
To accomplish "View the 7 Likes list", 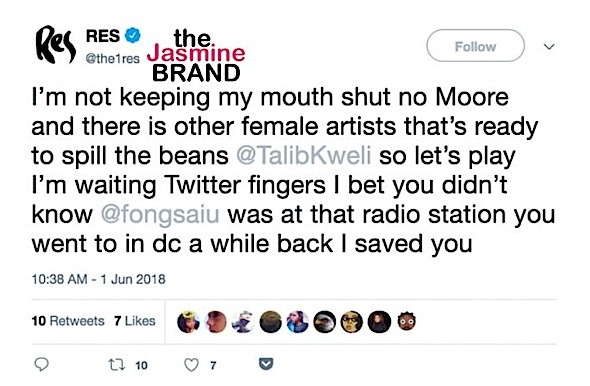I will point(135,321).
